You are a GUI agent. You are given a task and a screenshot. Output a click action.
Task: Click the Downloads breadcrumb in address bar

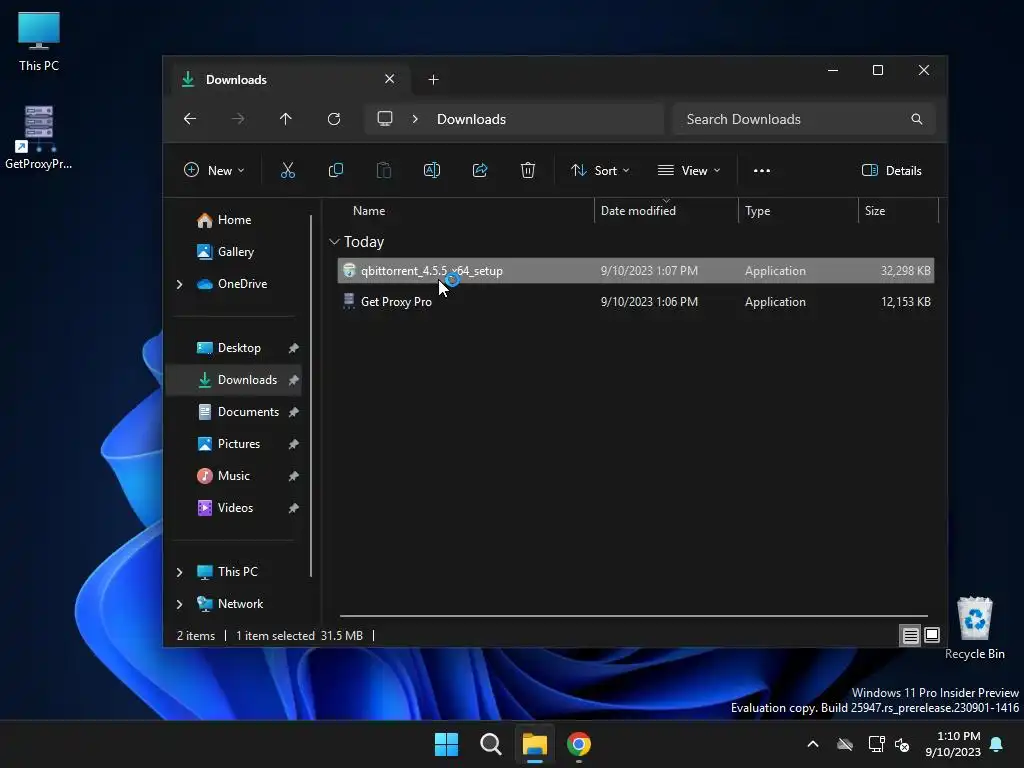(472, 119)
